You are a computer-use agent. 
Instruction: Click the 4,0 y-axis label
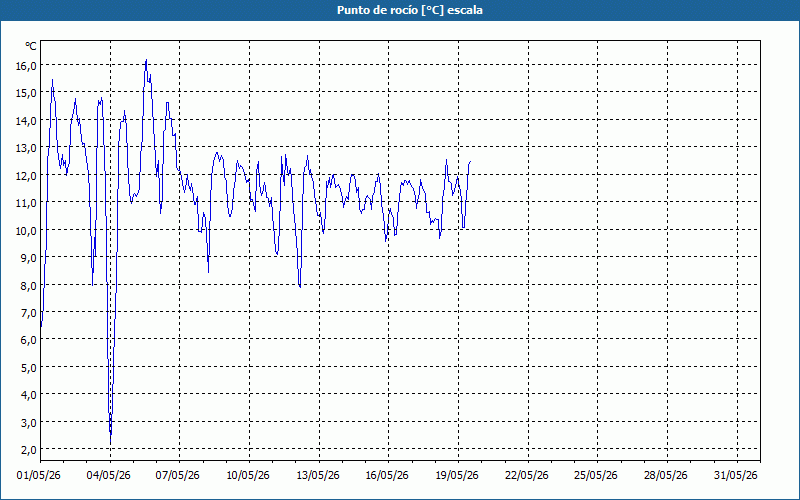pyautogui.click(x=29, y=395)
